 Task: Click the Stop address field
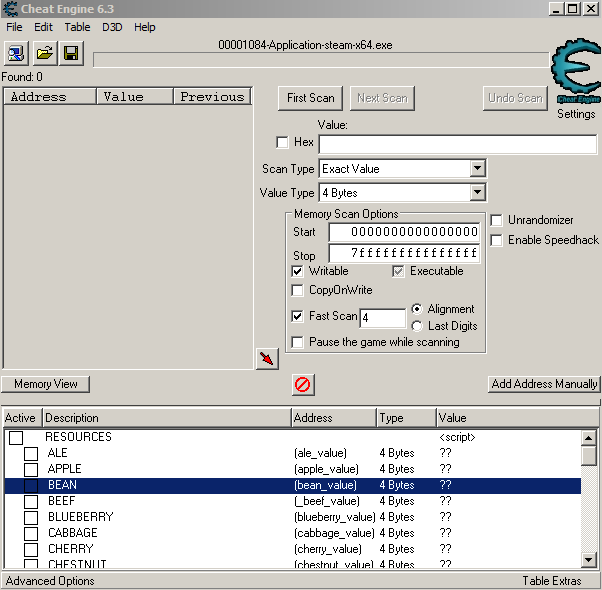[404, 253]
